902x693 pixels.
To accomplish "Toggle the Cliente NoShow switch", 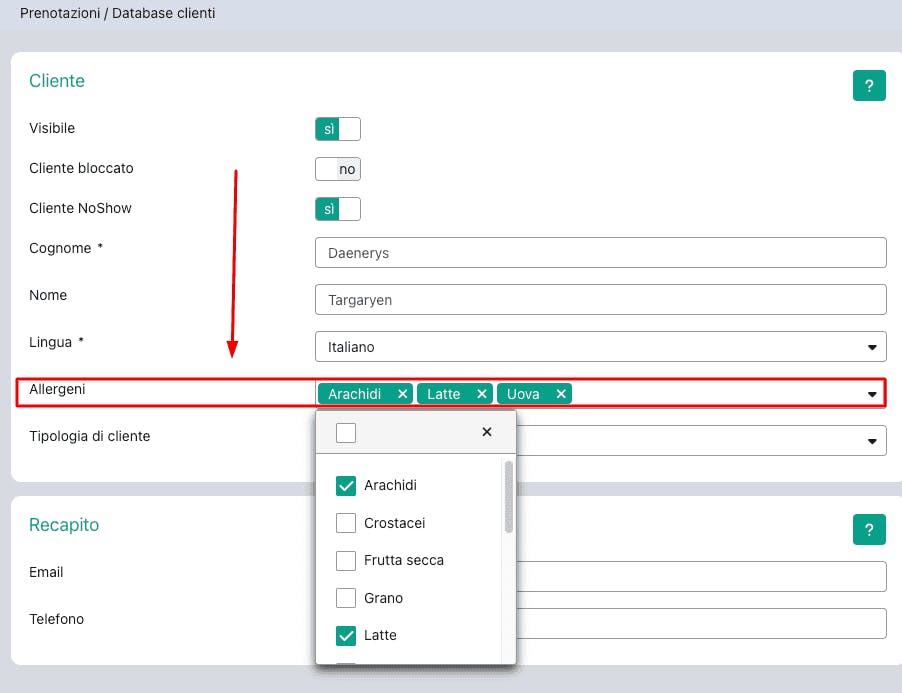I will pos(337,209).
